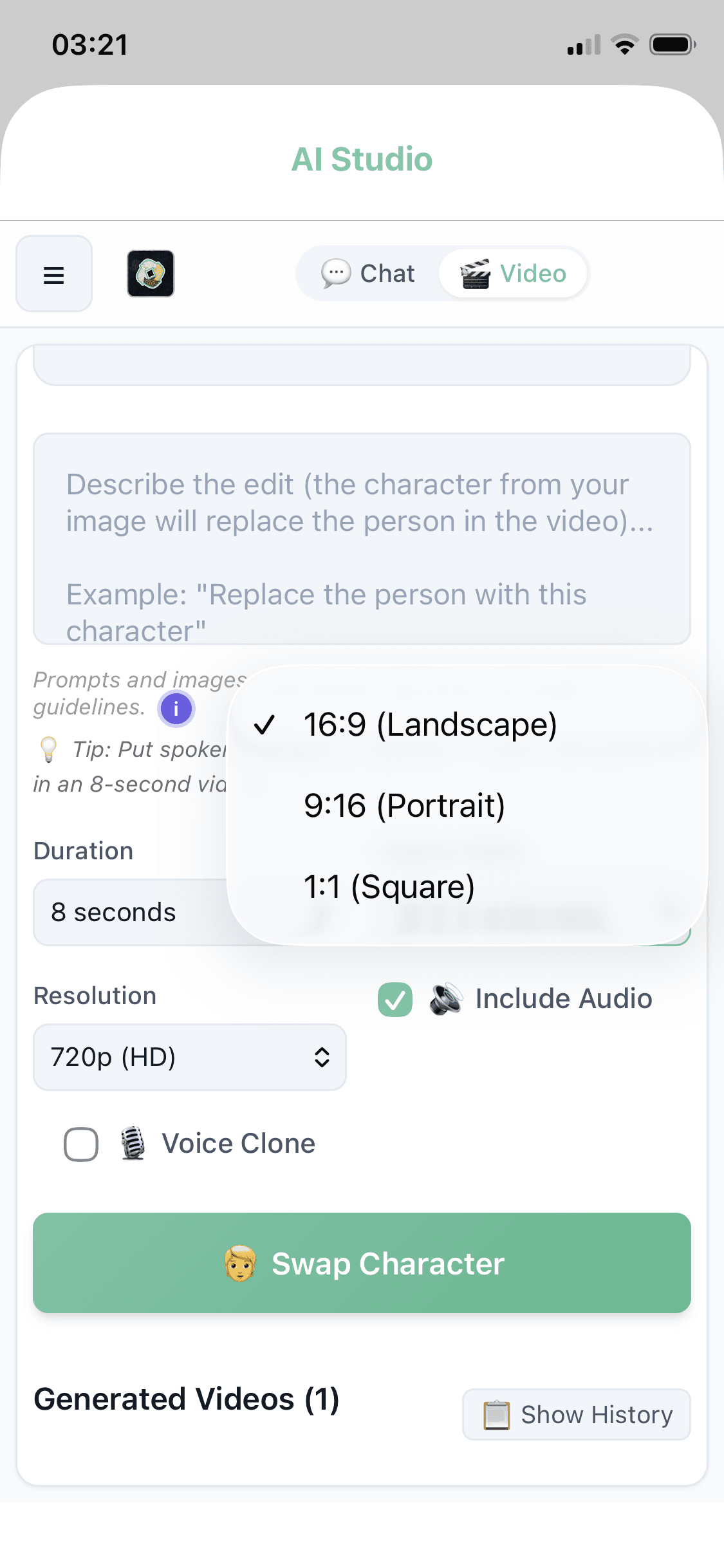Tap the AI Studio app logo thumbnail

point(151,274)
